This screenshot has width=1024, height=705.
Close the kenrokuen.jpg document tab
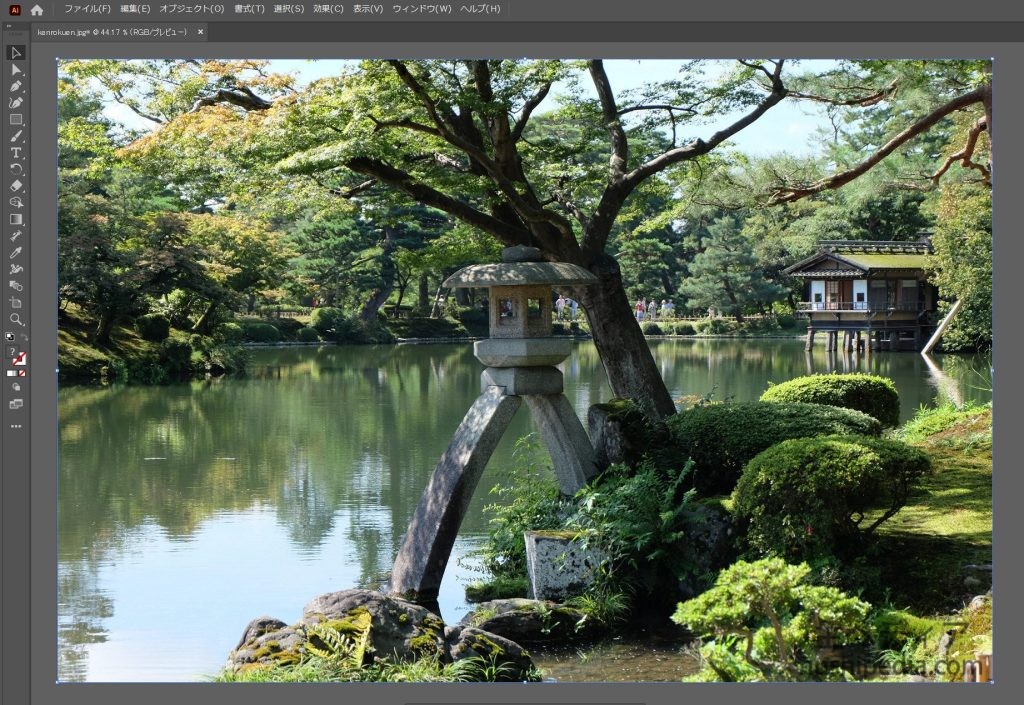200,32
